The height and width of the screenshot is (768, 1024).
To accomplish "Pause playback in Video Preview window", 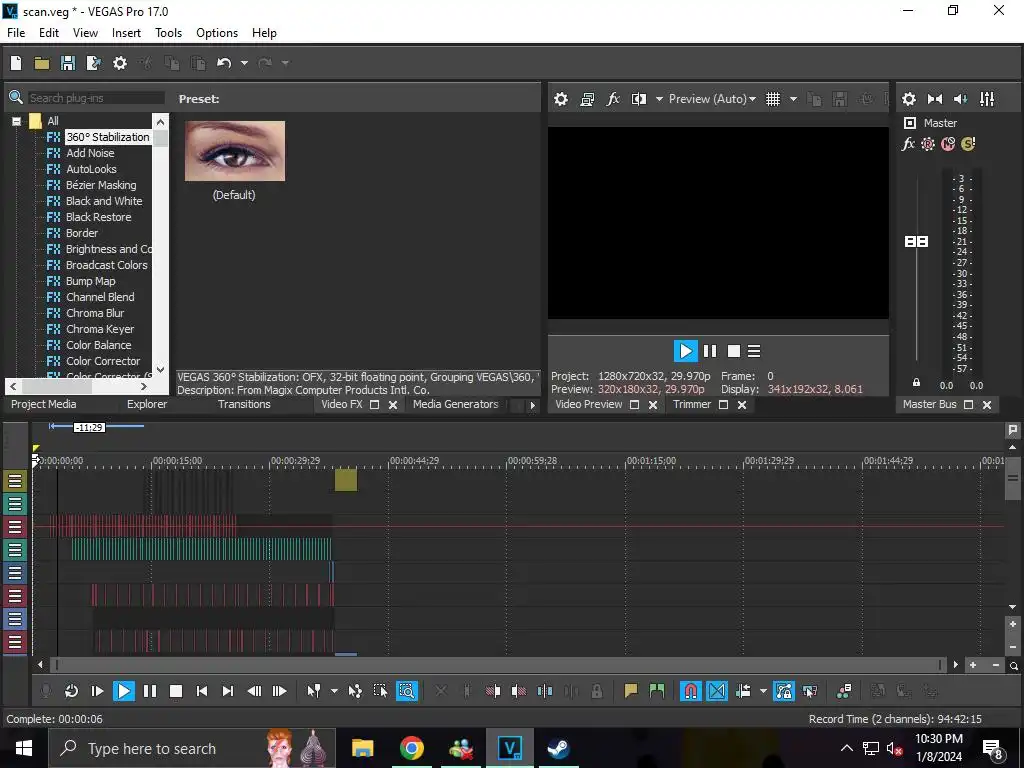I will point(710,351).
